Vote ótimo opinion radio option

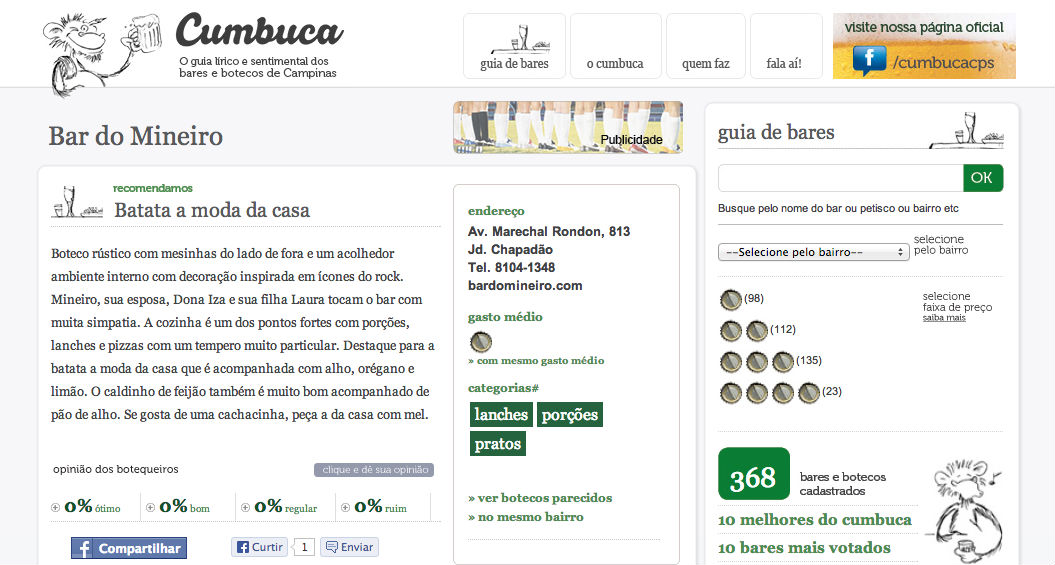coord(55,508)
